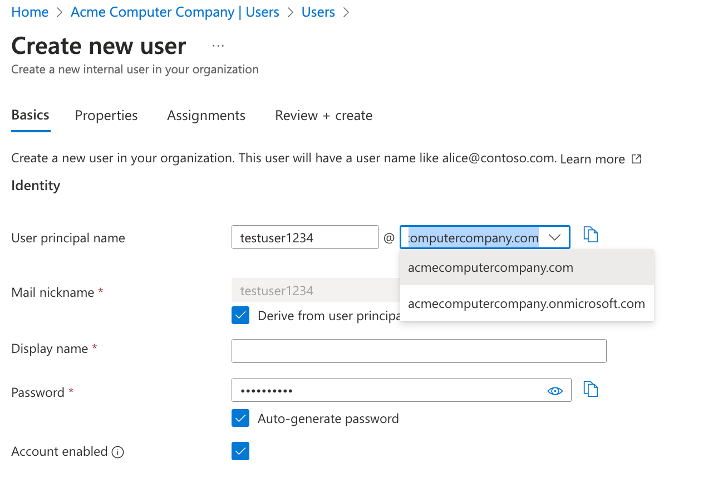Open Acme Computer Company | Users breadcrumb
The image size is (718, 478).
coord(175,12)
